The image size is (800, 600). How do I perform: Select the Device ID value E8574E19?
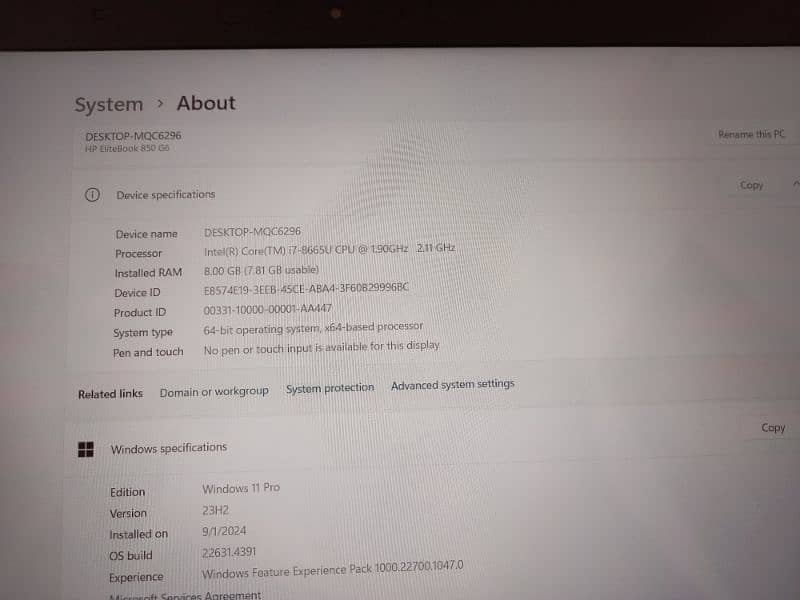(x=306, y=289)
